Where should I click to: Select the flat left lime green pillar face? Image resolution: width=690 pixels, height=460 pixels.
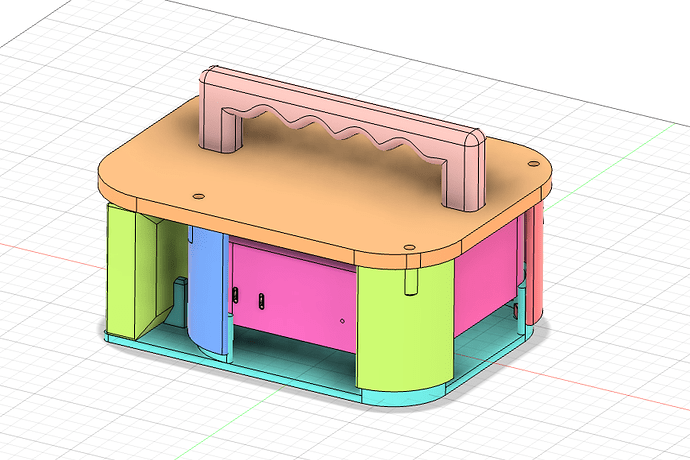pyautogui.click(x=121, y=271)
